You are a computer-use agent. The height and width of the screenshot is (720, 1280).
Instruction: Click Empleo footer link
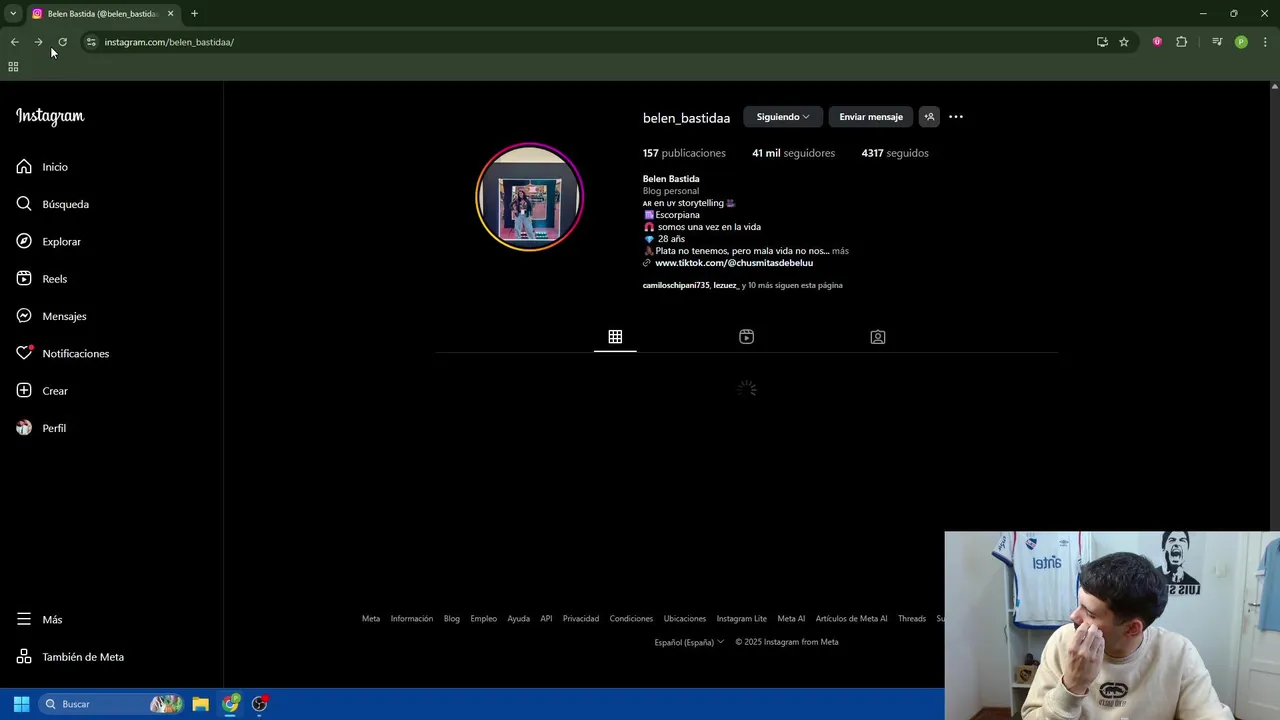(x=484, y=619)
